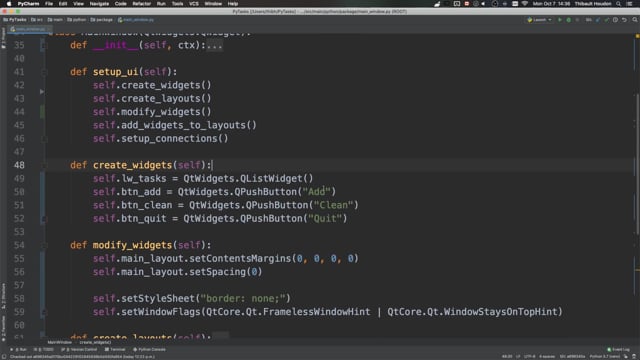640x360 pixels.
Task: Click the date and time display
Action: tap(551, 4)
